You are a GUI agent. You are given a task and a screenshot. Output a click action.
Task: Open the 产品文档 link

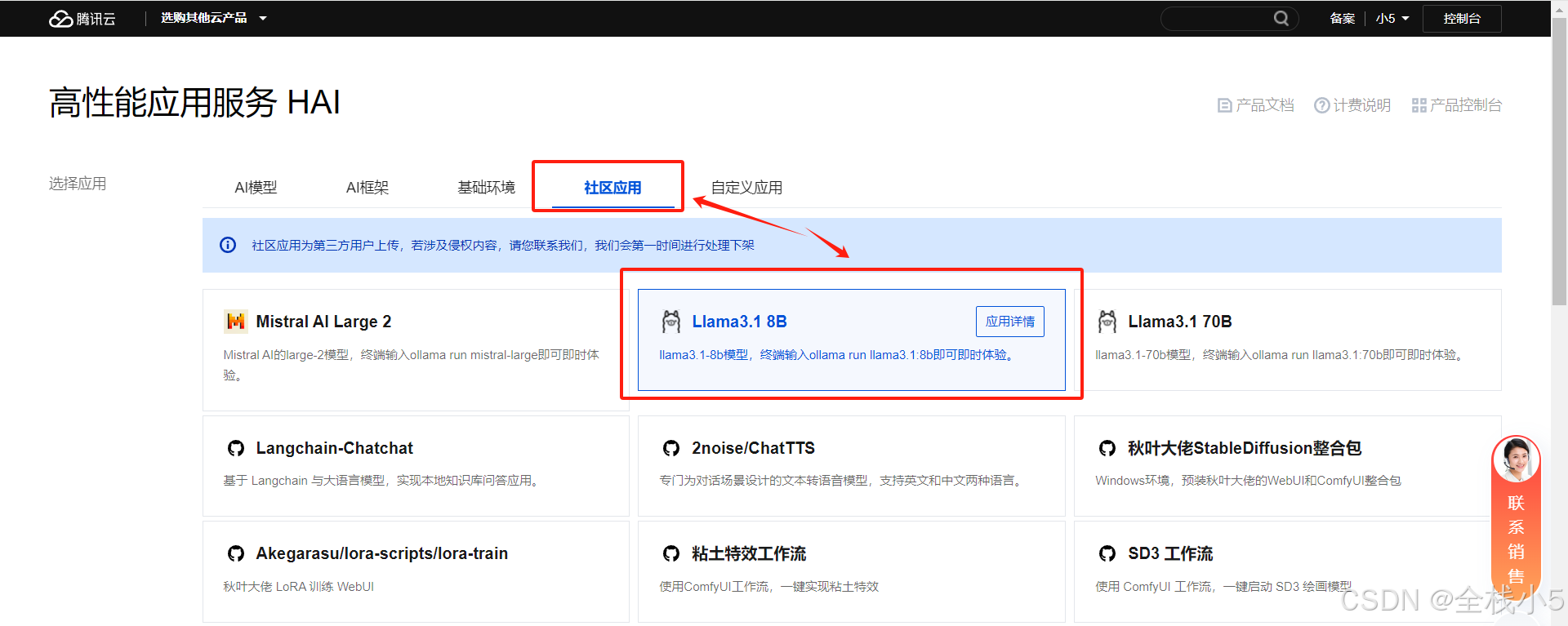pos(1255,105)
